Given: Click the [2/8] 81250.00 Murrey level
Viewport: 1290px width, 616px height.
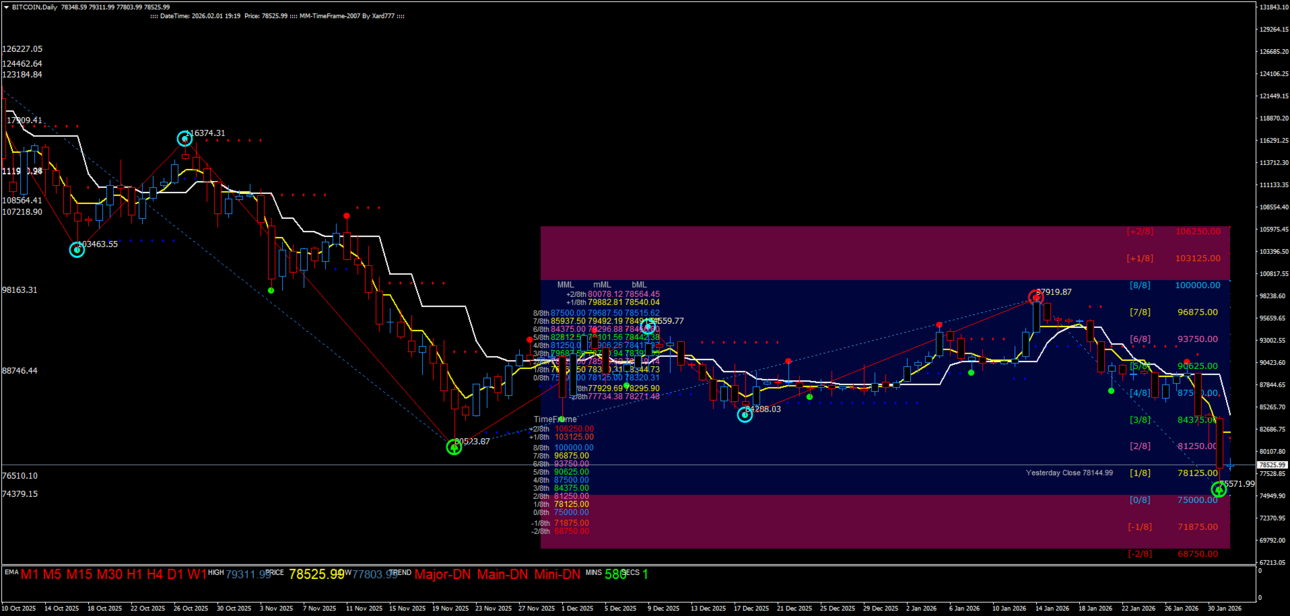Looking at the screenshot, I should point(1176,446).
